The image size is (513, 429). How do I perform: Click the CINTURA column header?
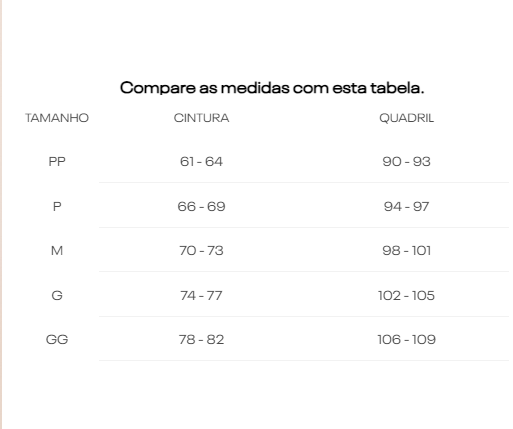point(201,118)
